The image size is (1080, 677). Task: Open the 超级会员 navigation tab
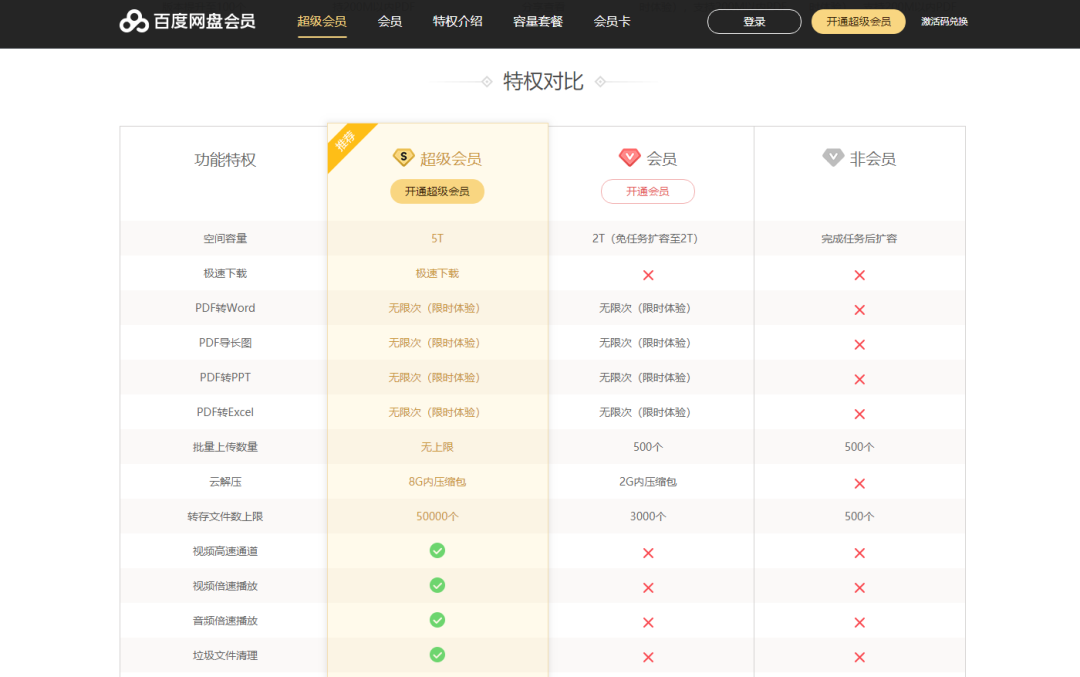(322, 21)
